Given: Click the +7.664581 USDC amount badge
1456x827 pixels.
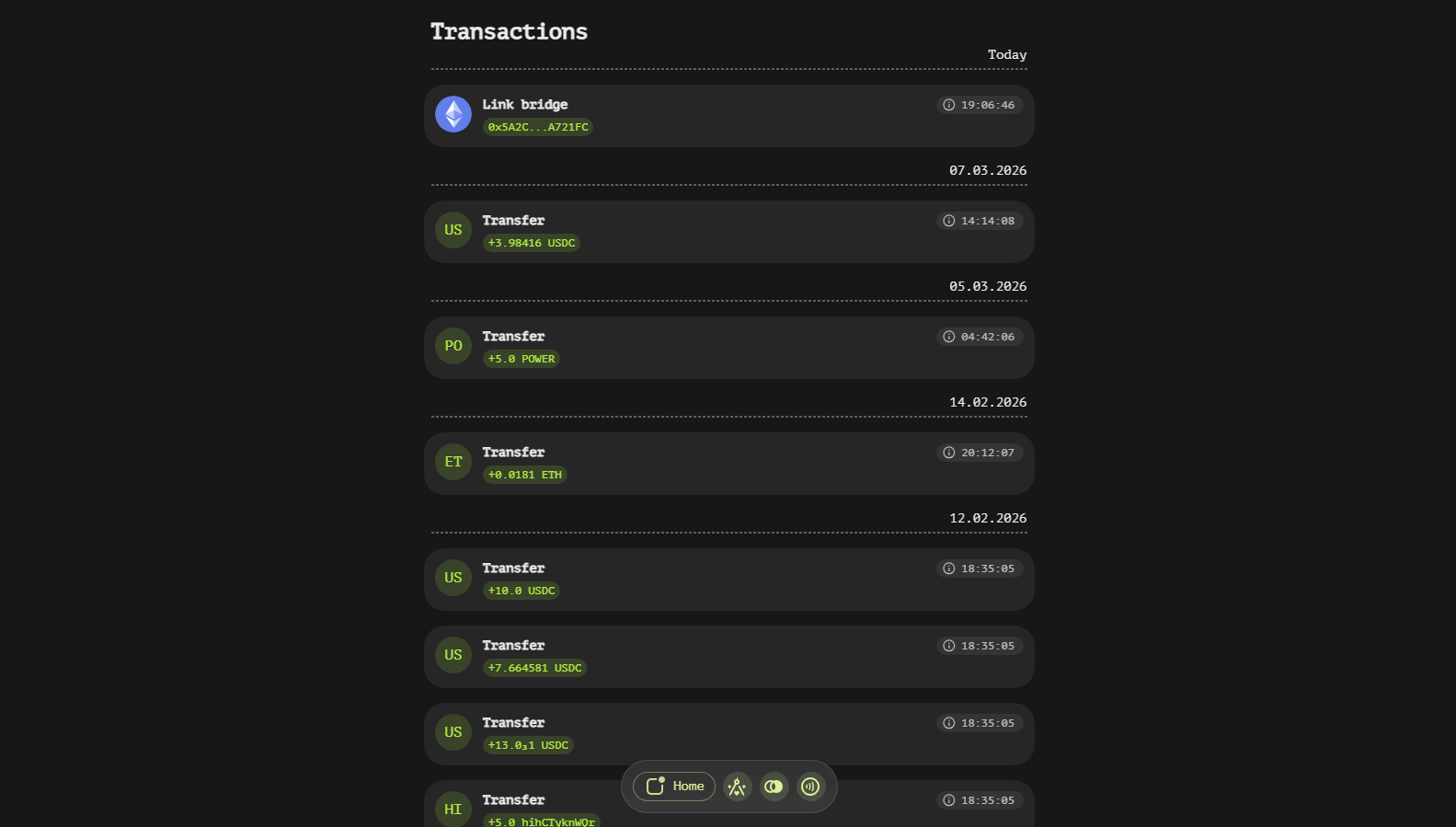Looking at the screenshot, I should point(534,668).
